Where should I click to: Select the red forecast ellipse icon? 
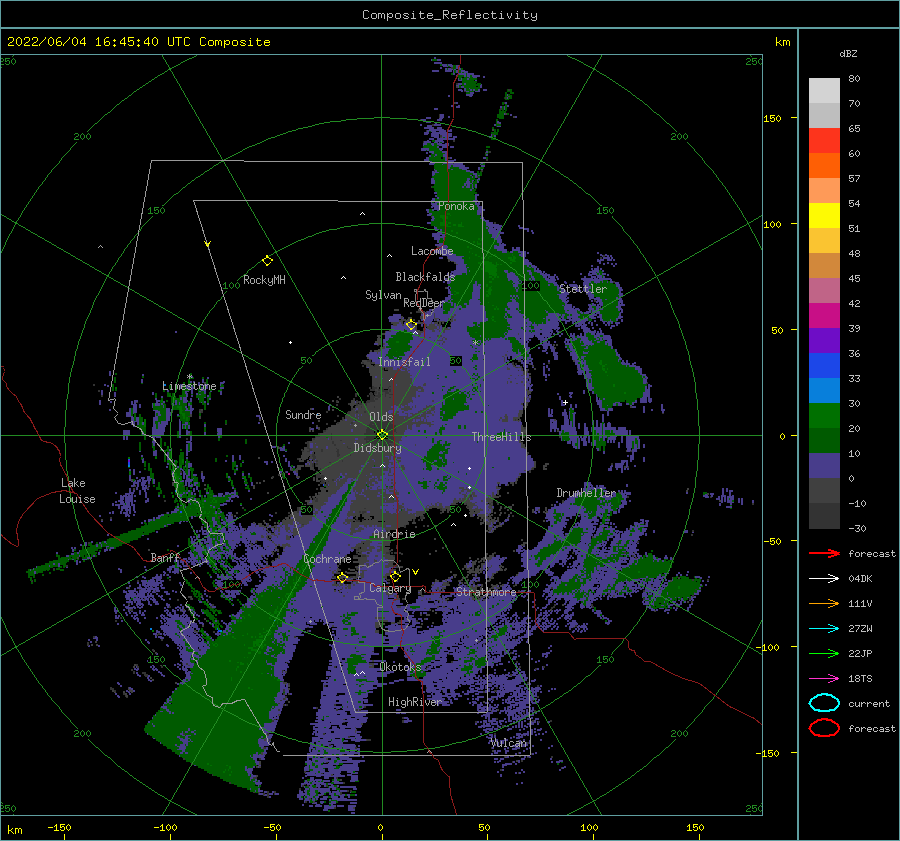coord(824,728)
